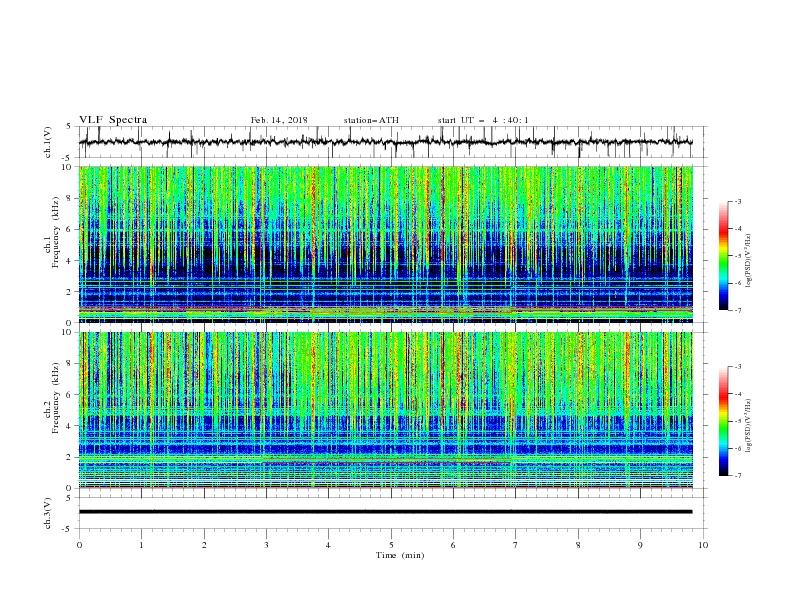Click the 'Time (min)' axis label
792x612 pixels.
coord(400,555)
